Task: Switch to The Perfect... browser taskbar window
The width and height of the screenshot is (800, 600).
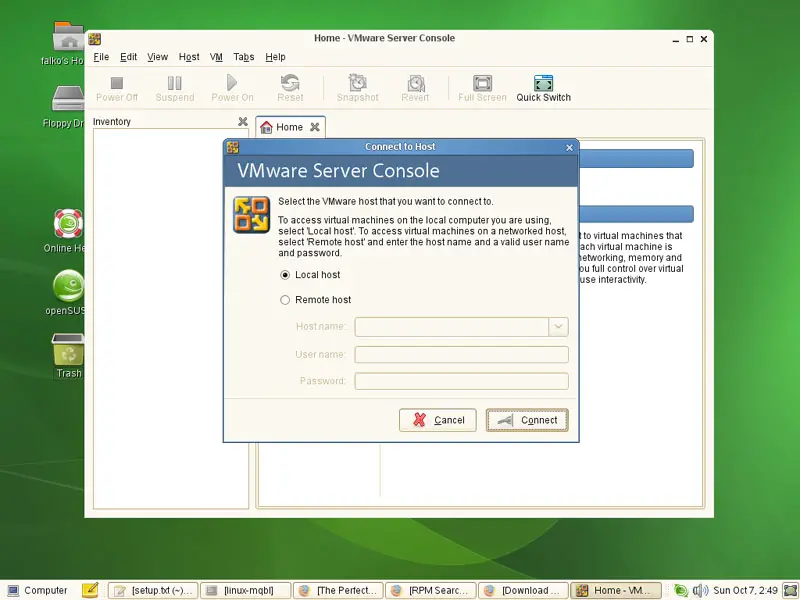Action: 338,590
